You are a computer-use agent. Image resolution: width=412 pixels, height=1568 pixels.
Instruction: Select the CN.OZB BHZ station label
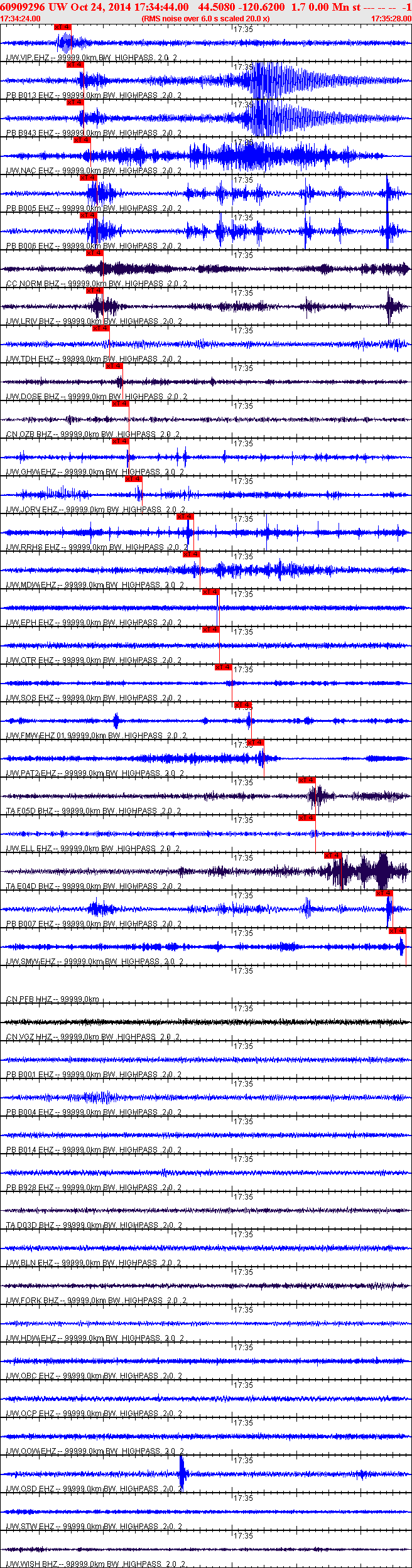pyautogui.click(x=93, y=434)
